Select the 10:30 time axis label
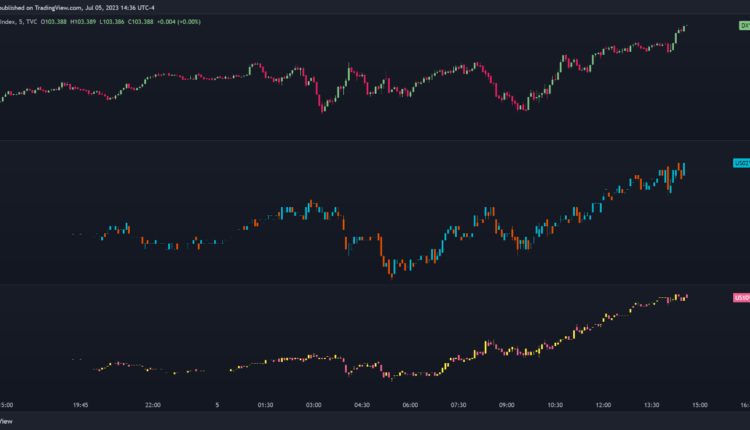750x430 pixels. 555,405
